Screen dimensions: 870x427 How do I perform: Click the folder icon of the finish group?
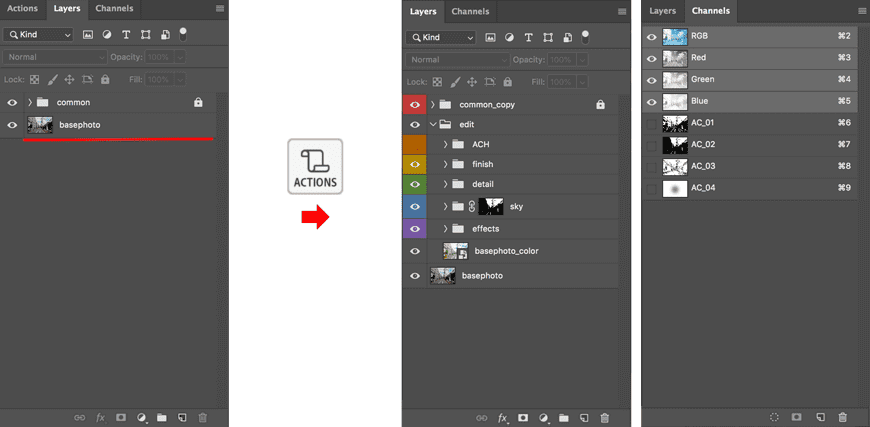tap(458, 164)
